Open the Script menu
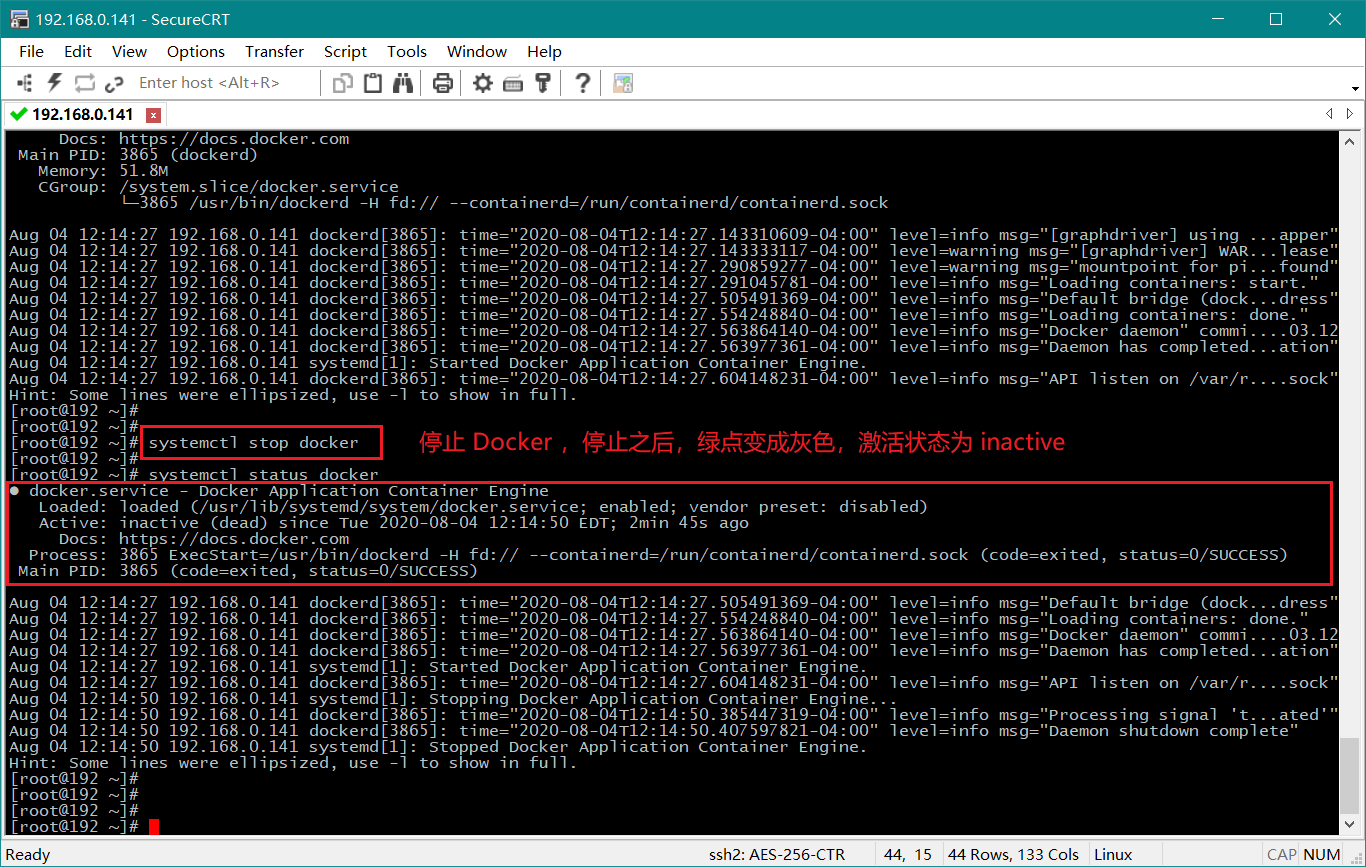The width and height of the screenshot is (1366, 867). (345, 51)
